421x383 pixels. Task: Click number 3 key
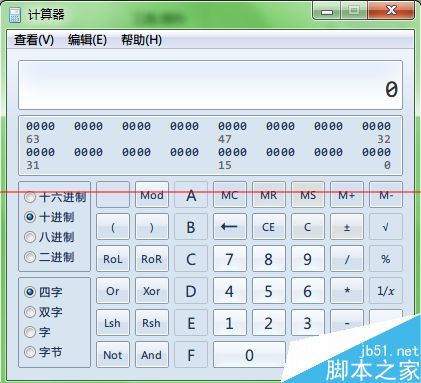click(x=308, y=323)
